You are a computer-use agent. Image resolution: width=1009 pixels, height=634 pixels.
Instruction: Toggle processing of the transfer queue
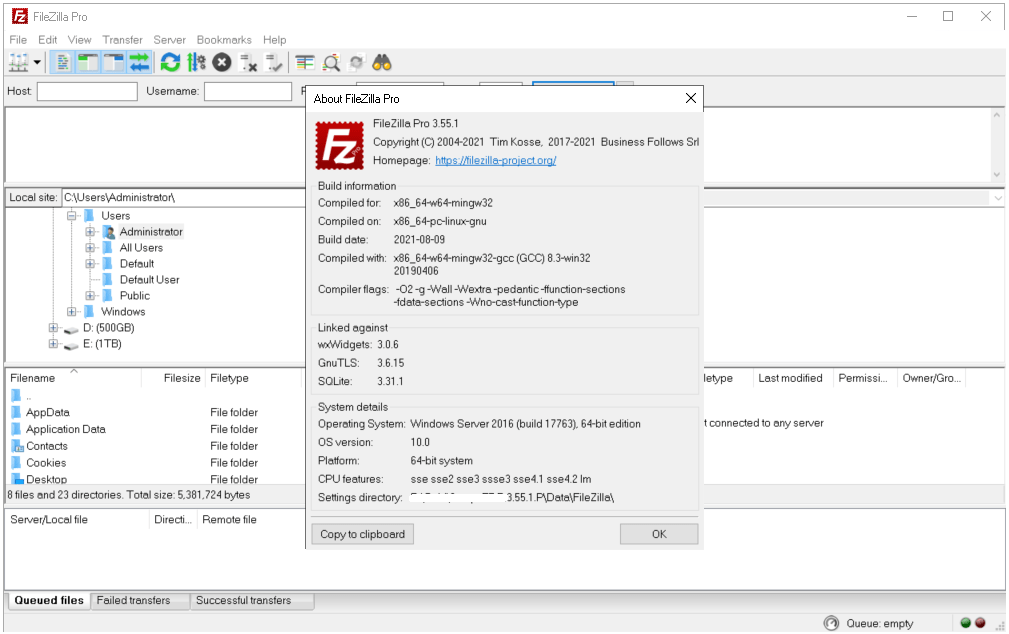tap(196, 62)
